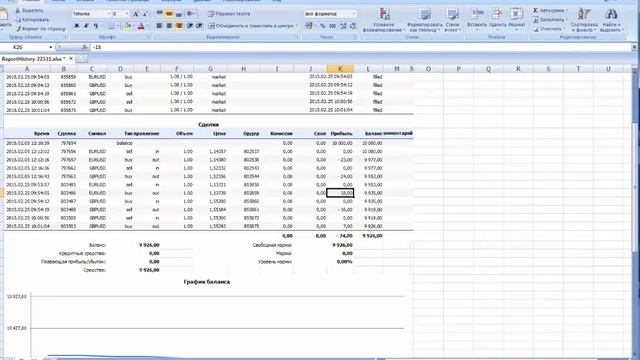Image resolution: width=640 pixels, height=360 pixels.
Task: Expand the formula bar with its right-end arrow
Action: pyautogui.click(x=634, y=47)
